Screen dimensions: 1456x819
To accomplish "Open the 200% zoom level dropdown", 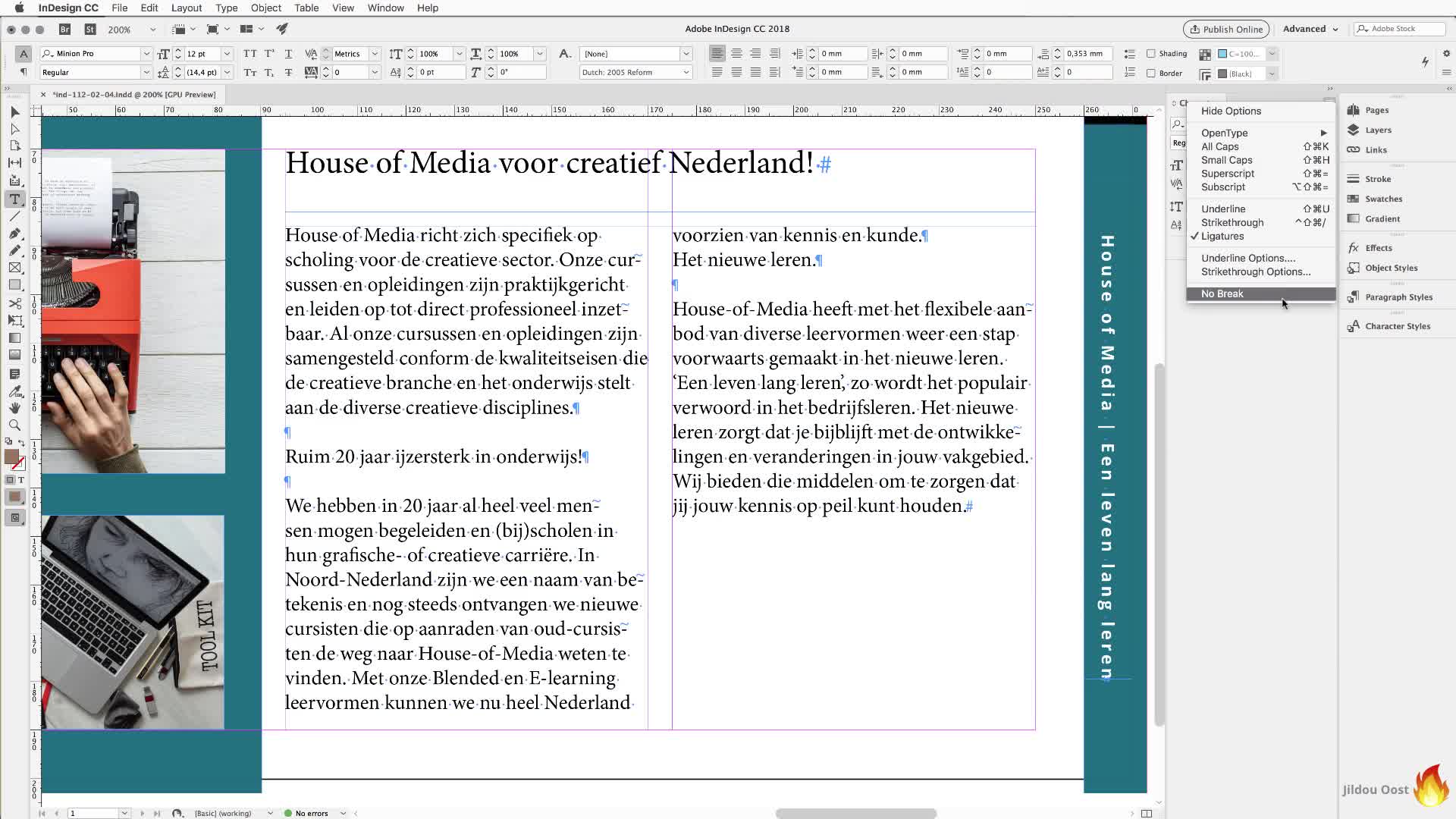I will click(x=152, y=30).
